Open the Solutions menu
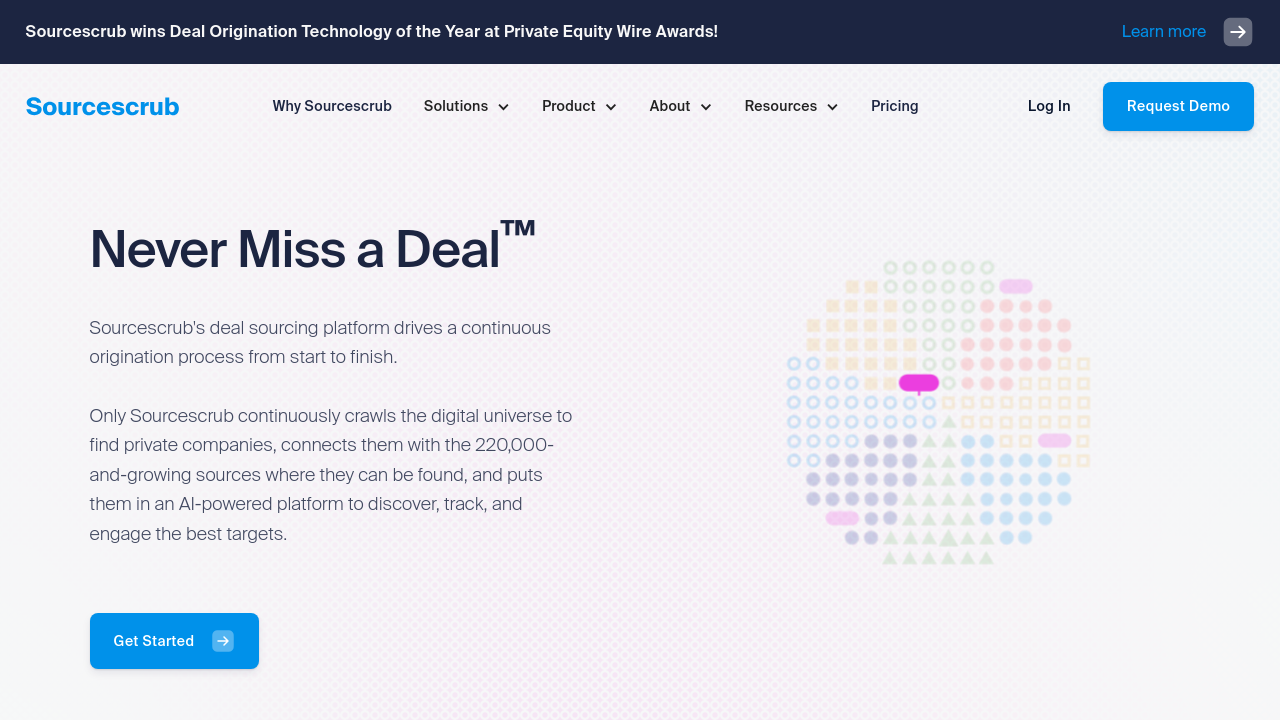 456,106
